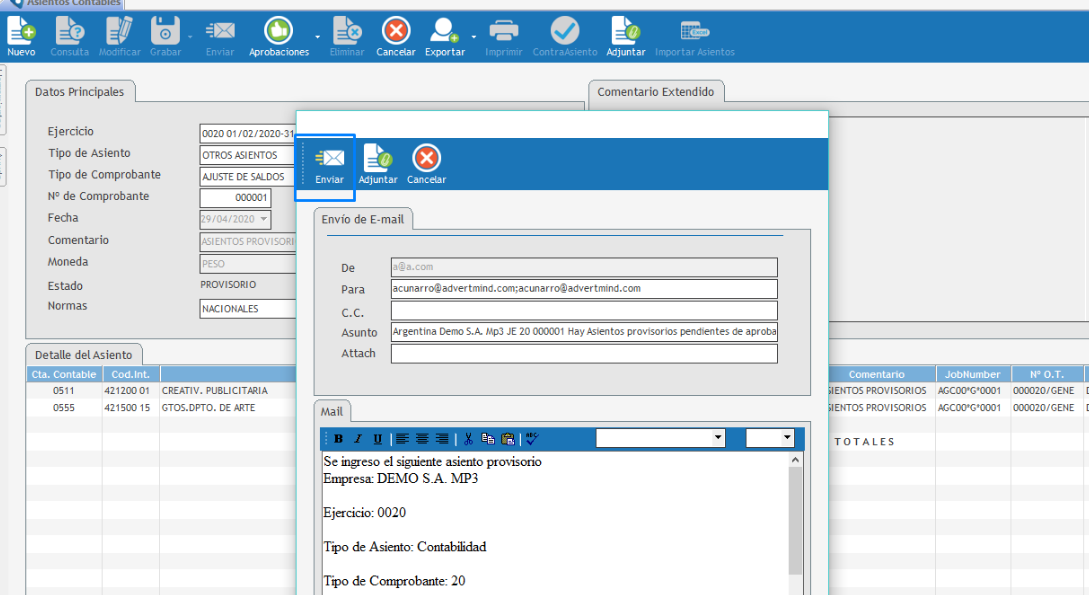Click the Comentario column header
Viewport: 1089px width, 595px height.
876,374
